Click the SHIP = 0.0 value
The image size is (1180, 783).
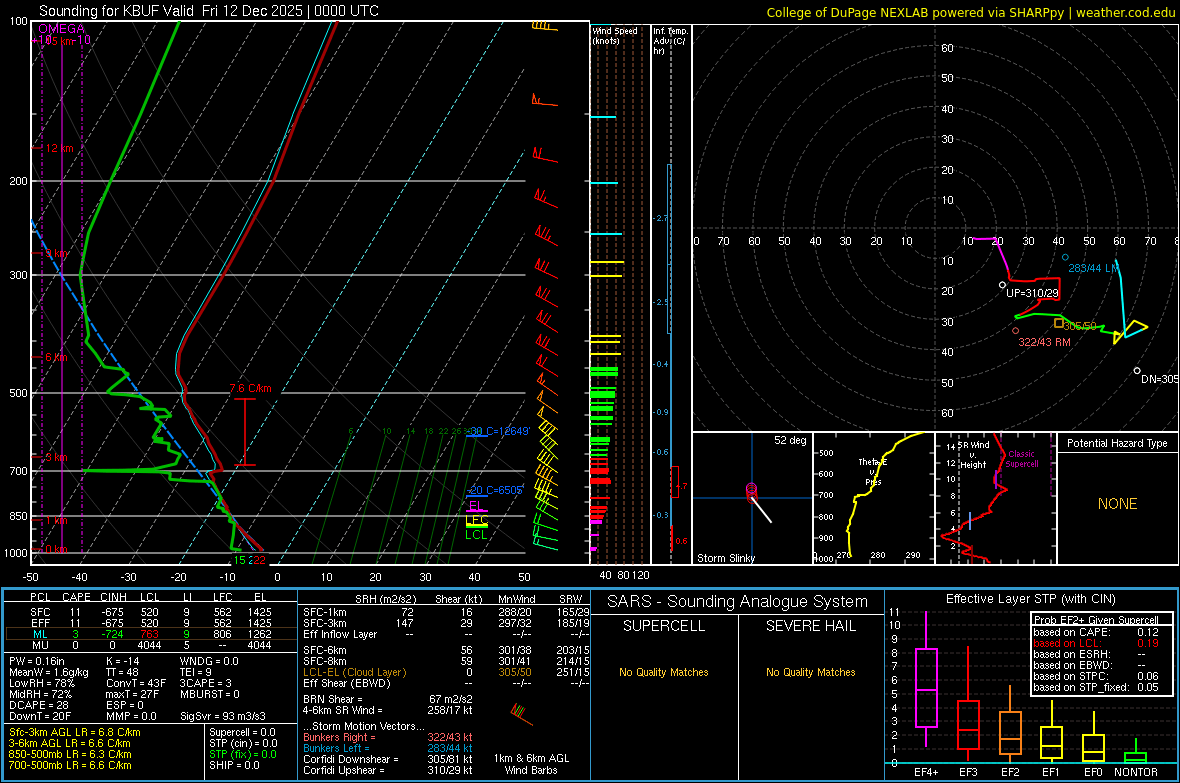point(234,765)
